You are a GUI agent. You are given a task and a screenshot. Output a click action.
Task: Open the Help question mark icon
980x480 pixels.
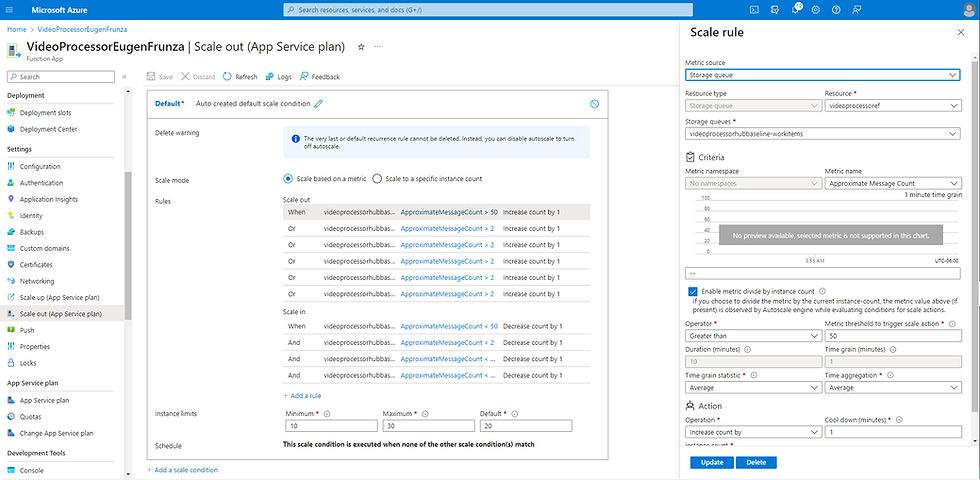tap(836, 9)
